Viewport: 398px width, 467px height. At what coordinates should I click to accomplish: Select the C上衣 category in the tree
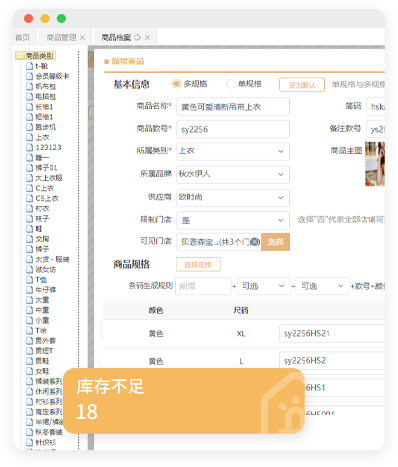coord(44,188)
